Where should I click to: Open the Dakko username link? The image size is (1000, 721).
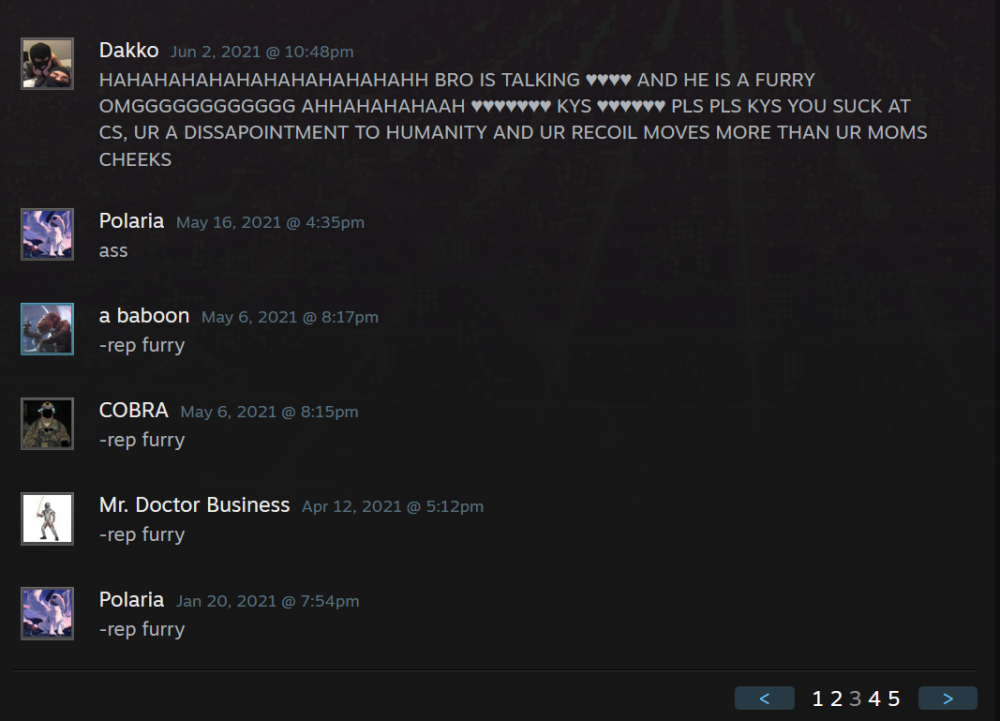[x=129, y=50]
